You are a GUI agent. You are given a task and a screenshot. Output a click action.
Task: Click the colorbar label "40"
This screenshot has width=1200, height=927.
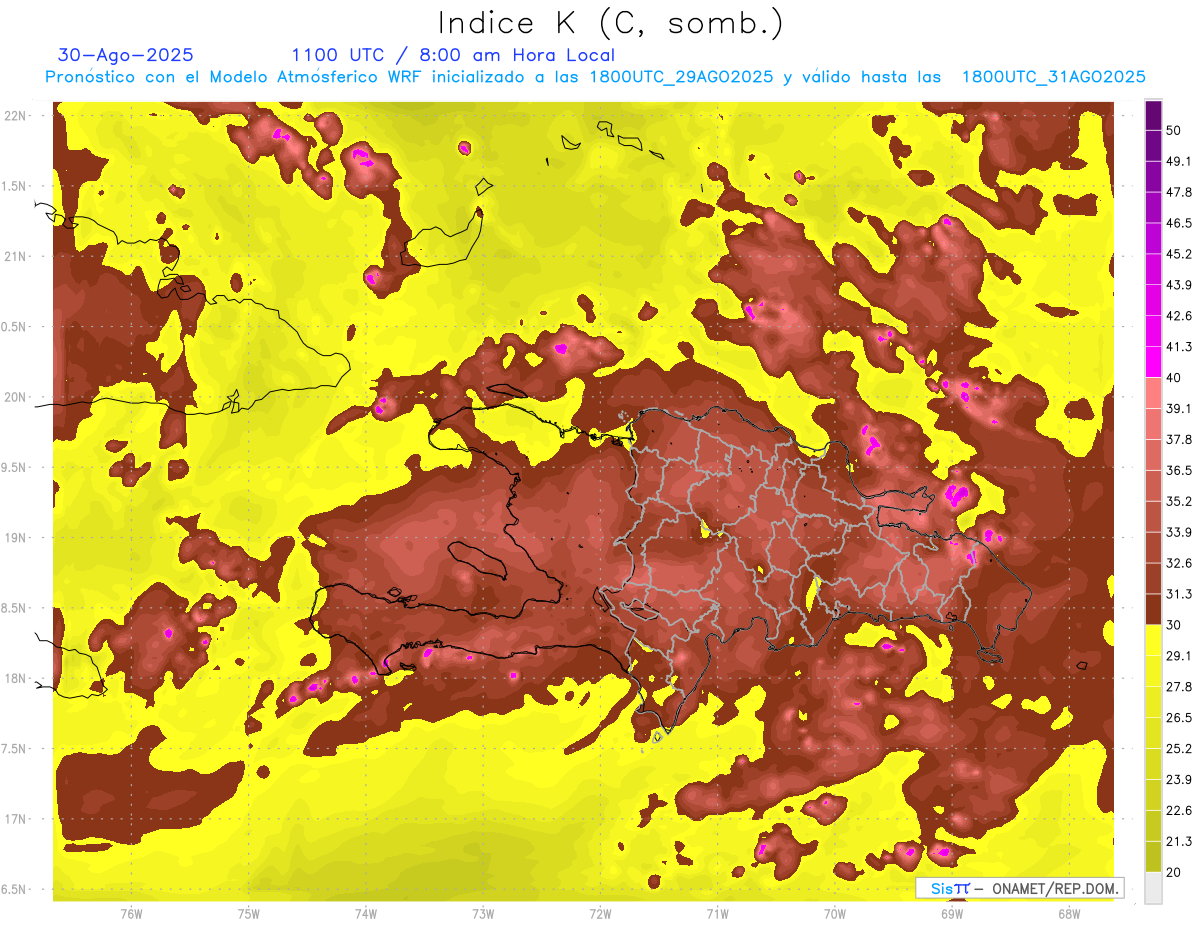tap(1174, 377)
